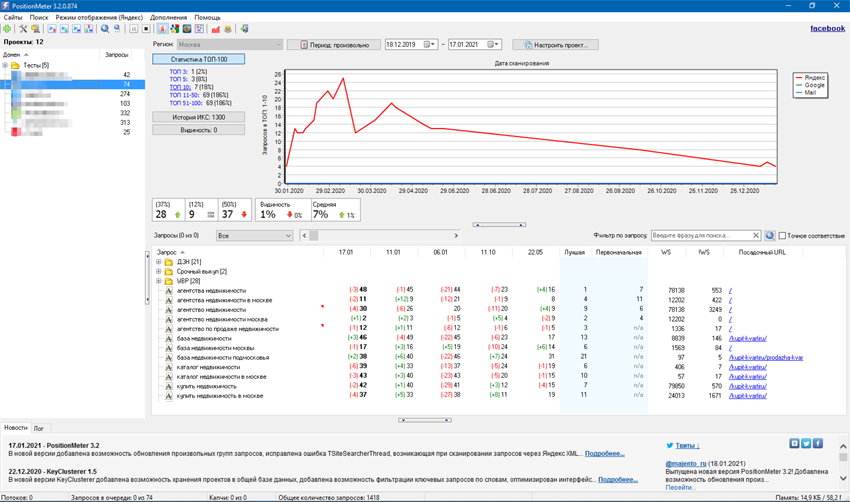
Task: Open the 'Регион' Москва dropdown
Action: [x=230, y=44]
